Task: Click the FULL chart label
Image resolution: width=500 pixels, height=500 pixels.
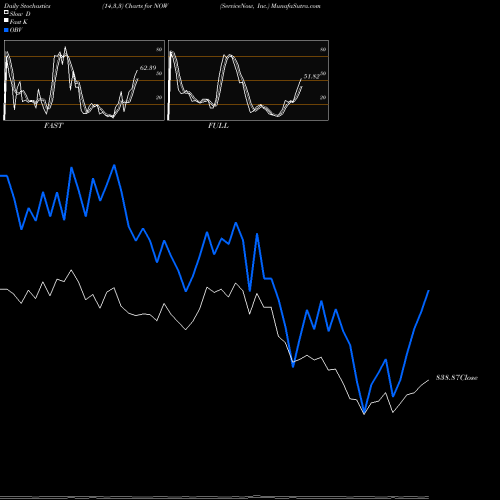Action: coord(218,126)
